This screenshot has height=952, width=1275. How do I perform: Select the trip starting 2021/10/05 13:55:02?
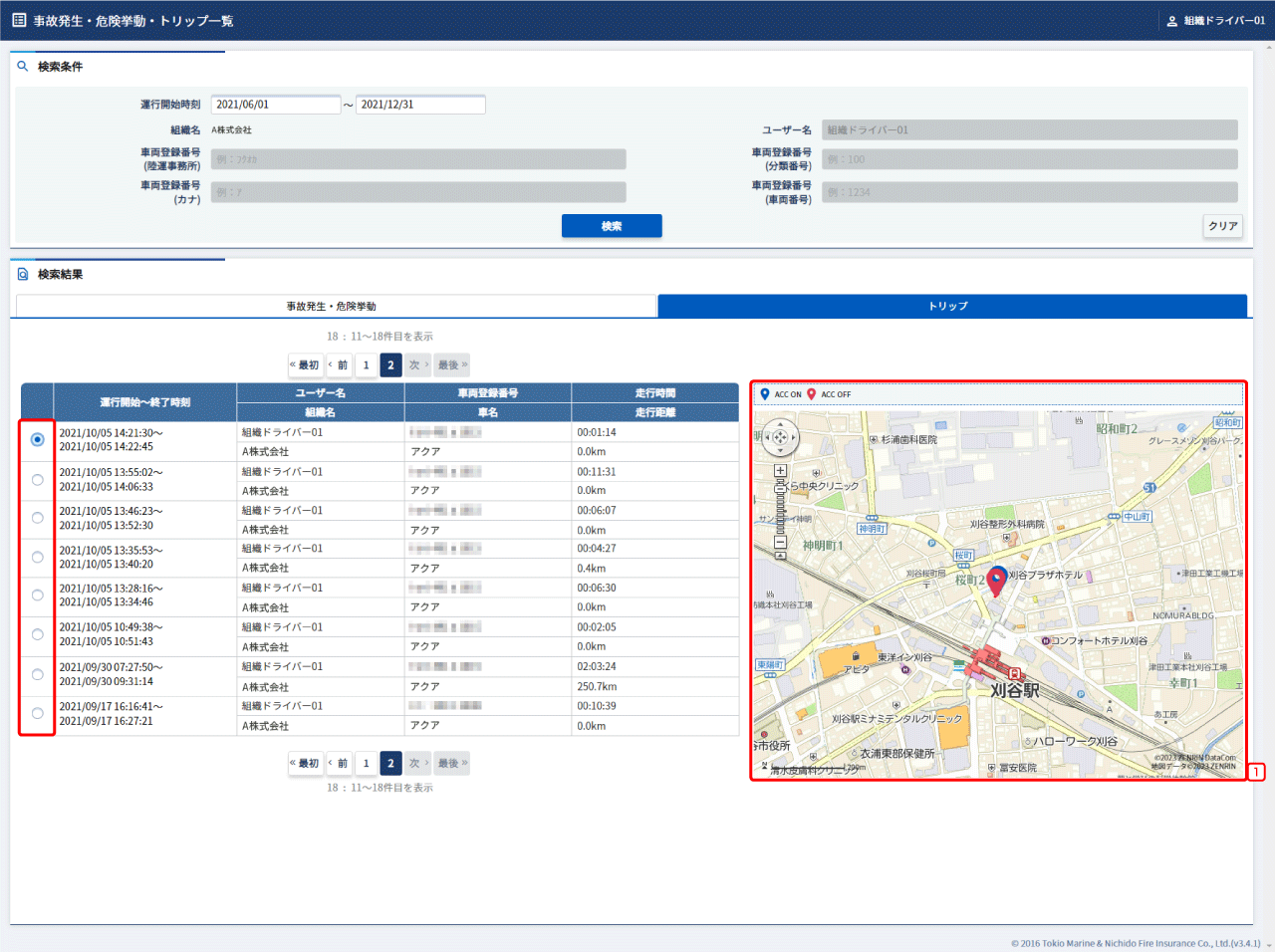(x=38, y=480)
